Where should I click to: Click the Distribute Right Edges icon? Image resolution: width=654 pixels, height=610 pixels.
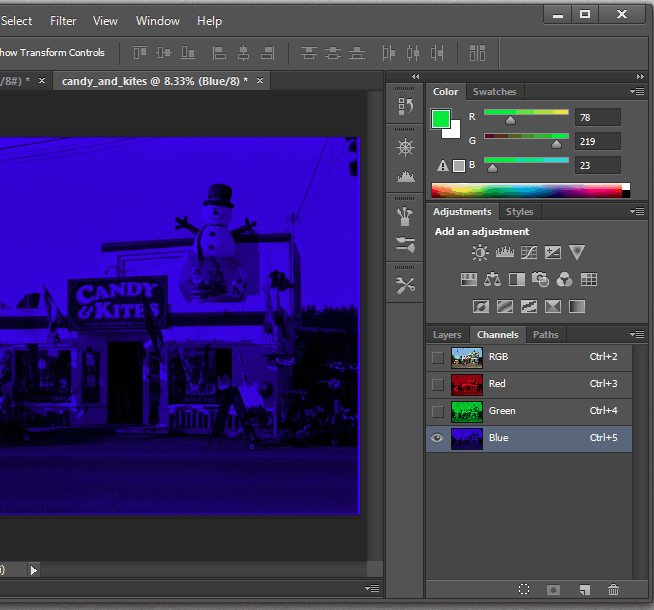point(437,53)
